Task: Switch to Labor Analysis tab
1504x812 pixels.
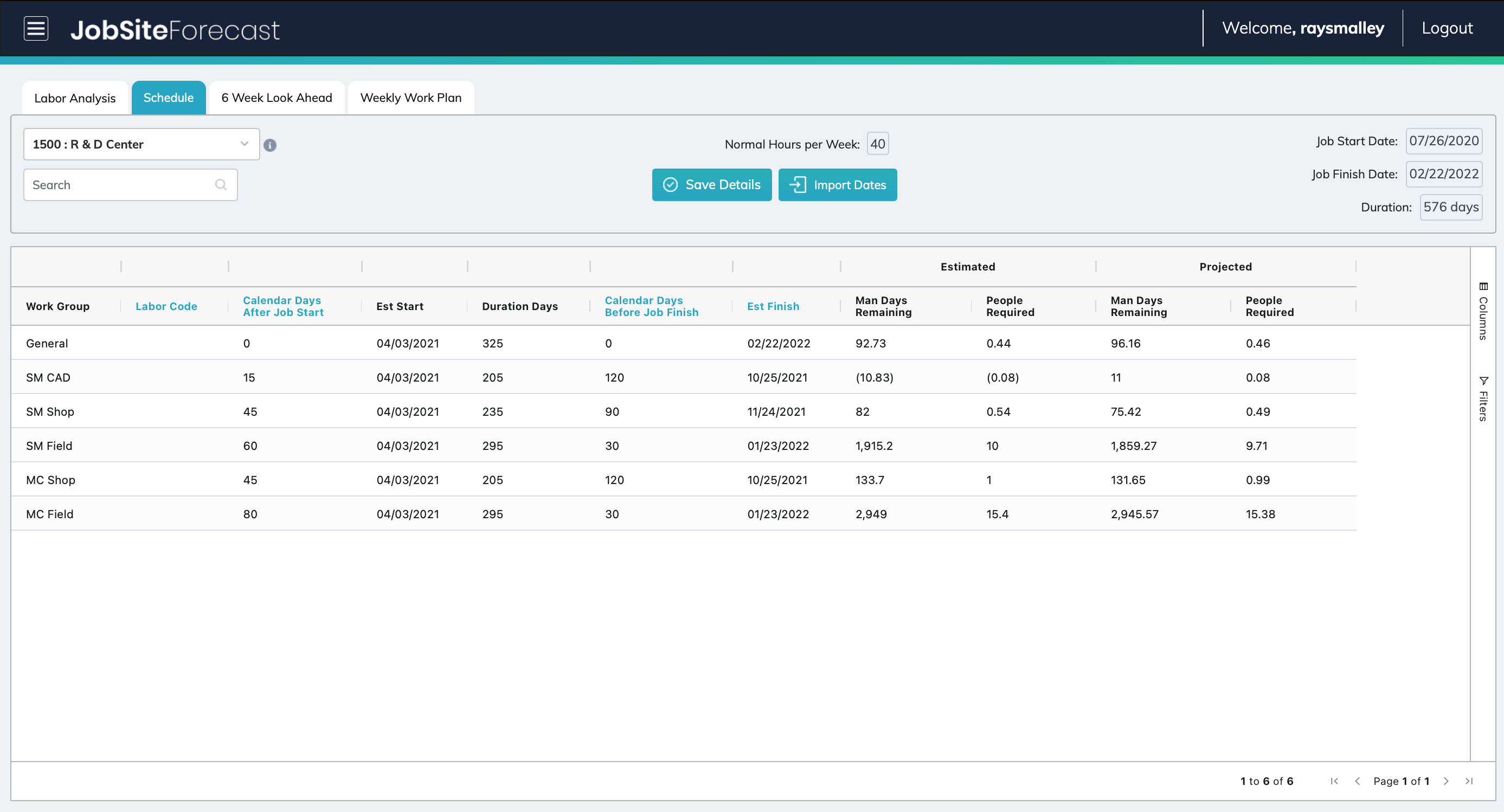Action: click(75, 98)
